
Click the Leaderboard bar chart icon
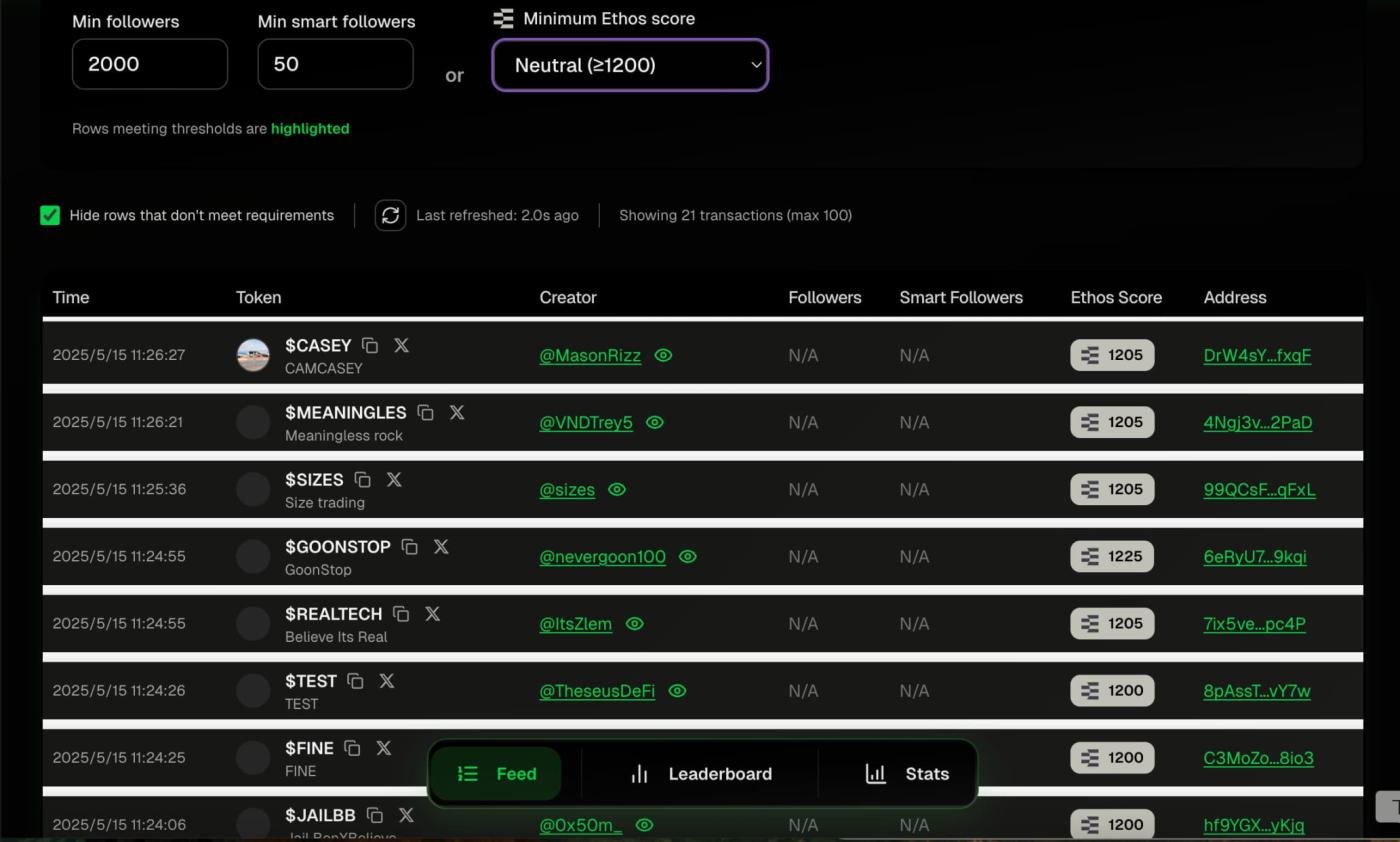coord(637,773)
